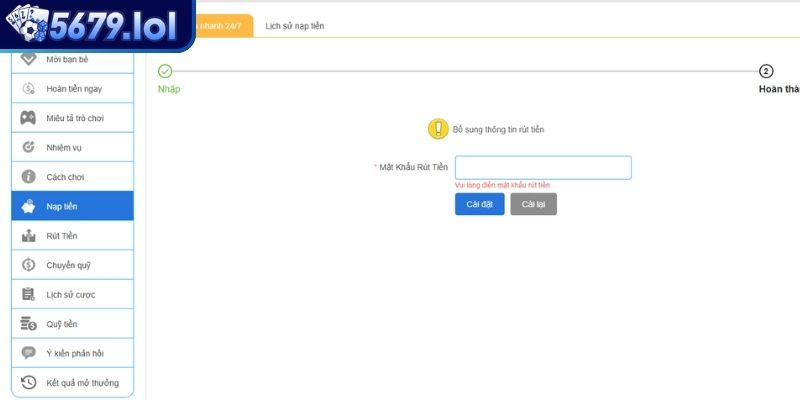The width and height of the screenshot is (800, 400).
Task: Click the Chuyển quỹ dollar icon
Action: pyautogui.click(x=29, y=265)
